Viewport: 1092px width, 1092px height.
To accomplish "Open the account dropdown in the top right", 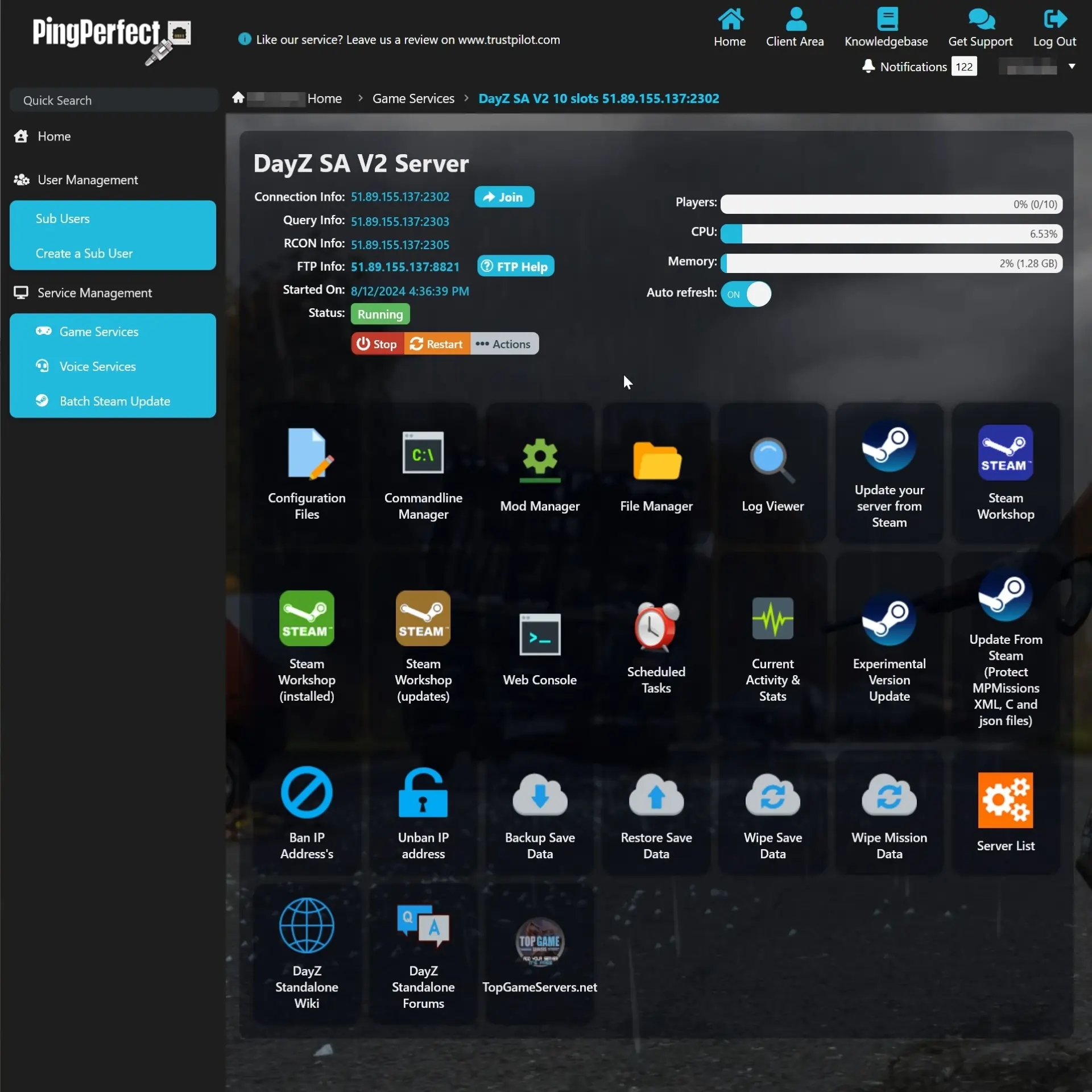I will pos(1072,67).
